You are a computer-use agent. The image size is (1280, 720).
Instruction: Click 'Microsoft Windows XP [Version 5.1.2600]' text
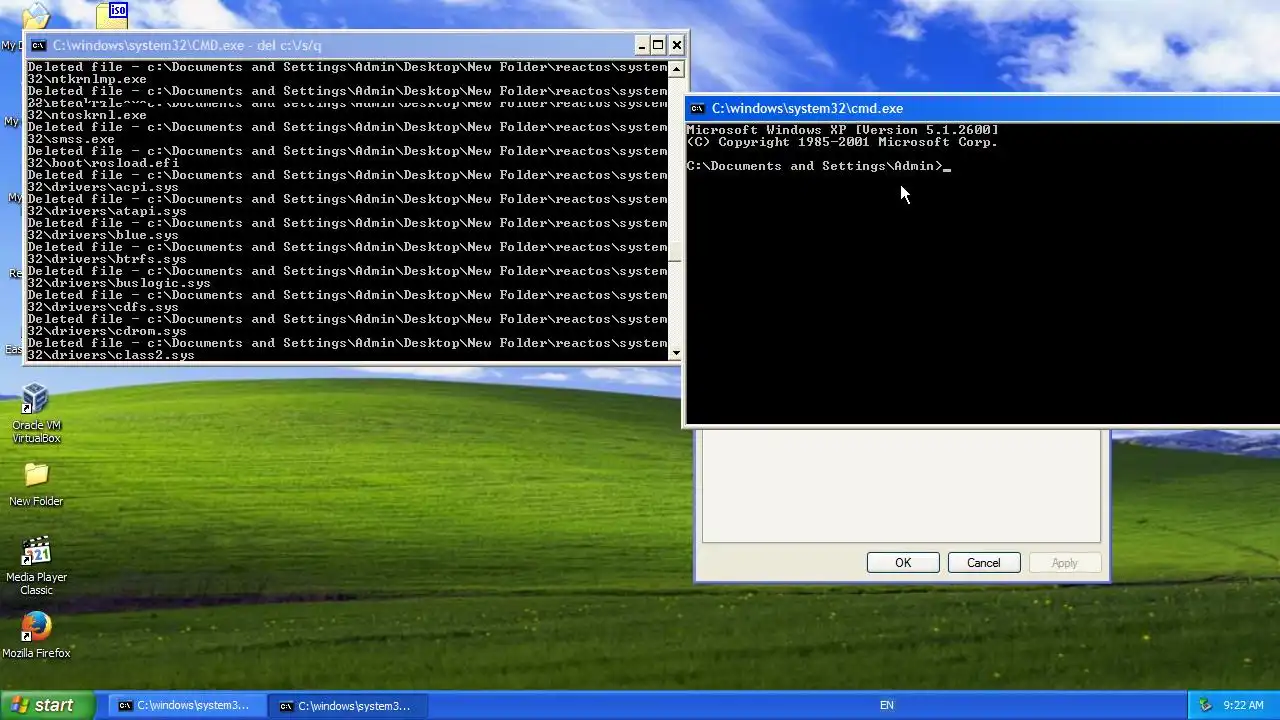coord(843,130)
